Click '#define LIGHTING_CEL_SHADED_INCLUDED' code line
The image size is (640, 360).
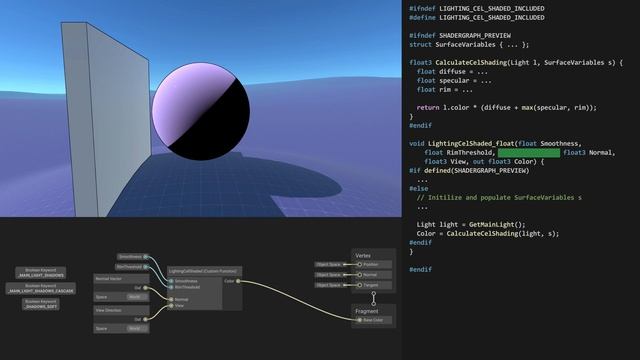[477, 18]
